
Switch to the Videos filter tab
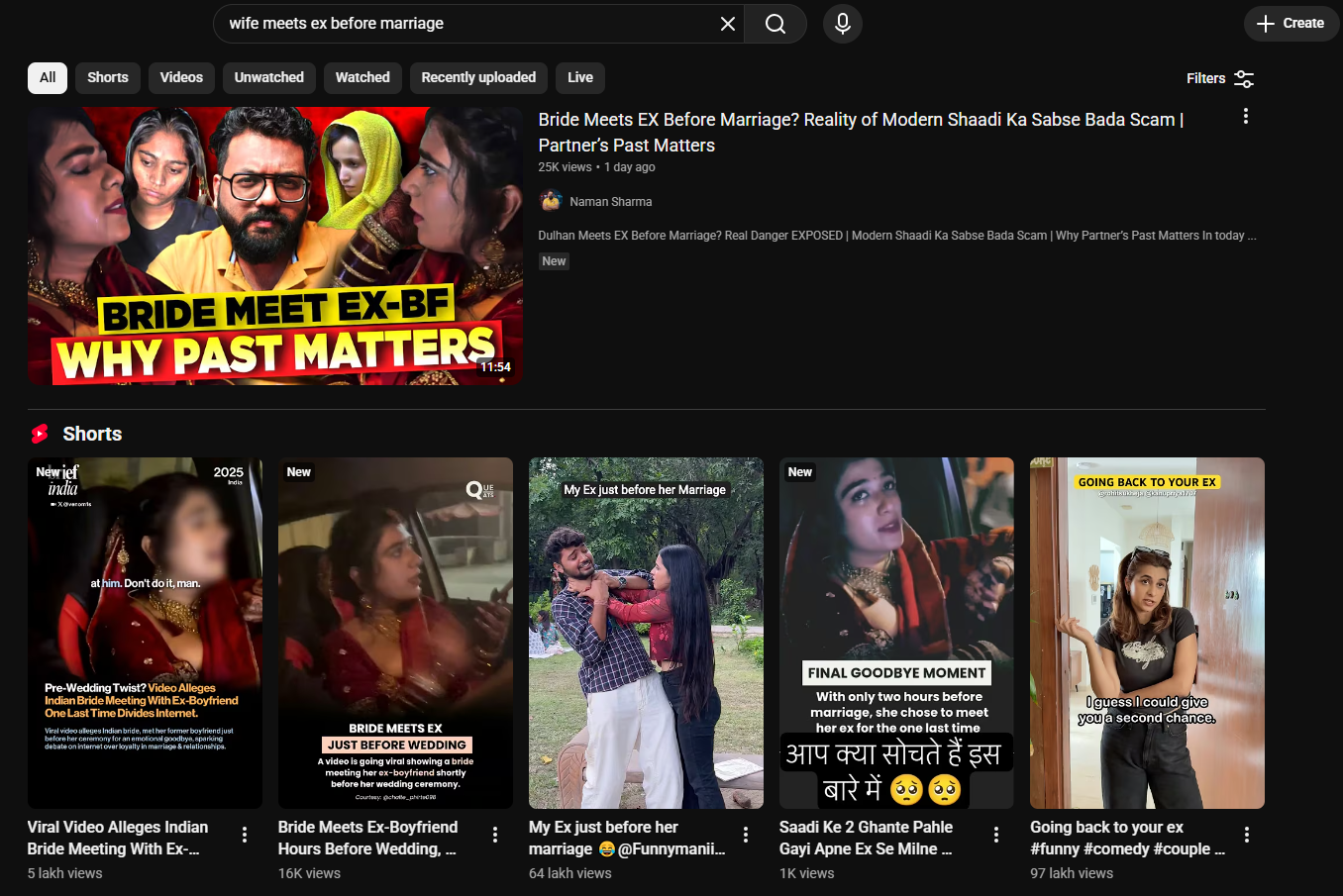[181, 77]
